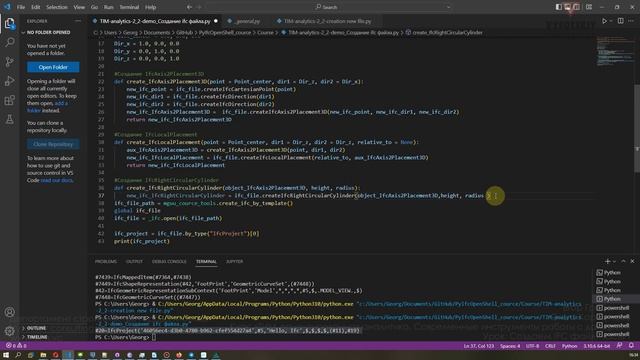This screenshot has width=640, height=360.
Task: Run the Python file with play icon
Action: (604, 21)
